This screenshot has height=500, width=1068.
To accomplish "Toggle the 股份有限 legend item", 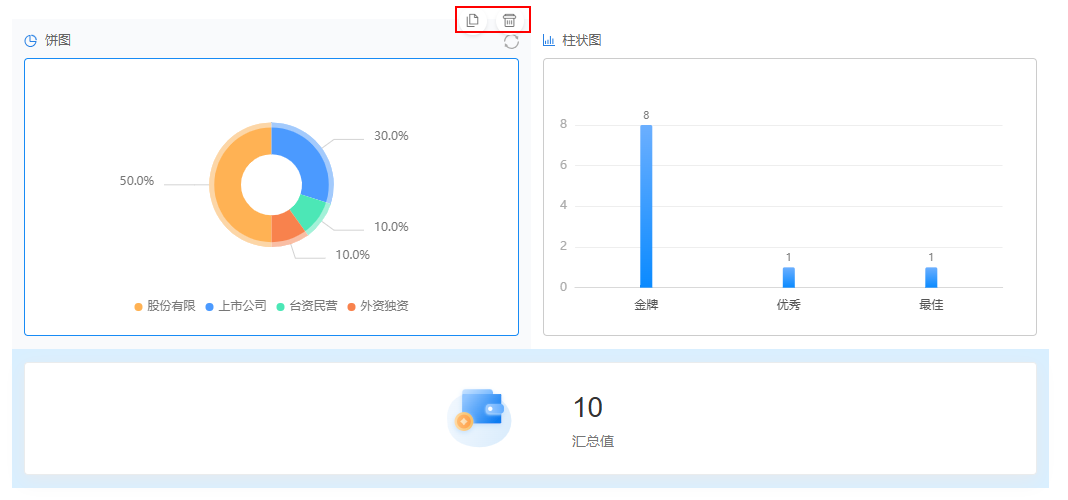I will (x=166, y=307).
